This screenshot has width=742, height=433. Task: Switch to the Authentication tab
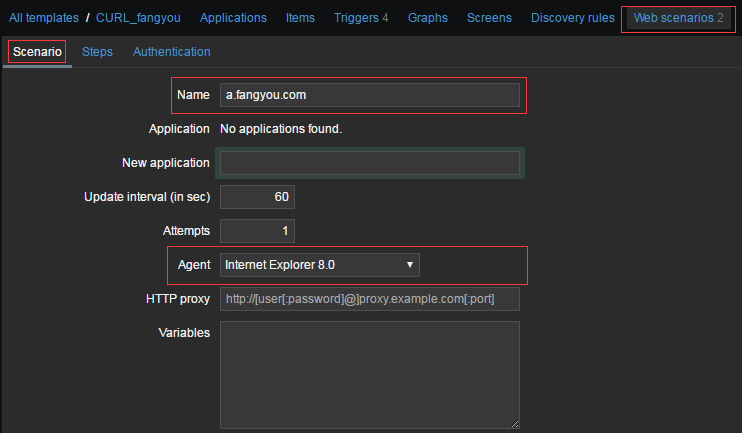pyautogui.click(x=172, y=52)
